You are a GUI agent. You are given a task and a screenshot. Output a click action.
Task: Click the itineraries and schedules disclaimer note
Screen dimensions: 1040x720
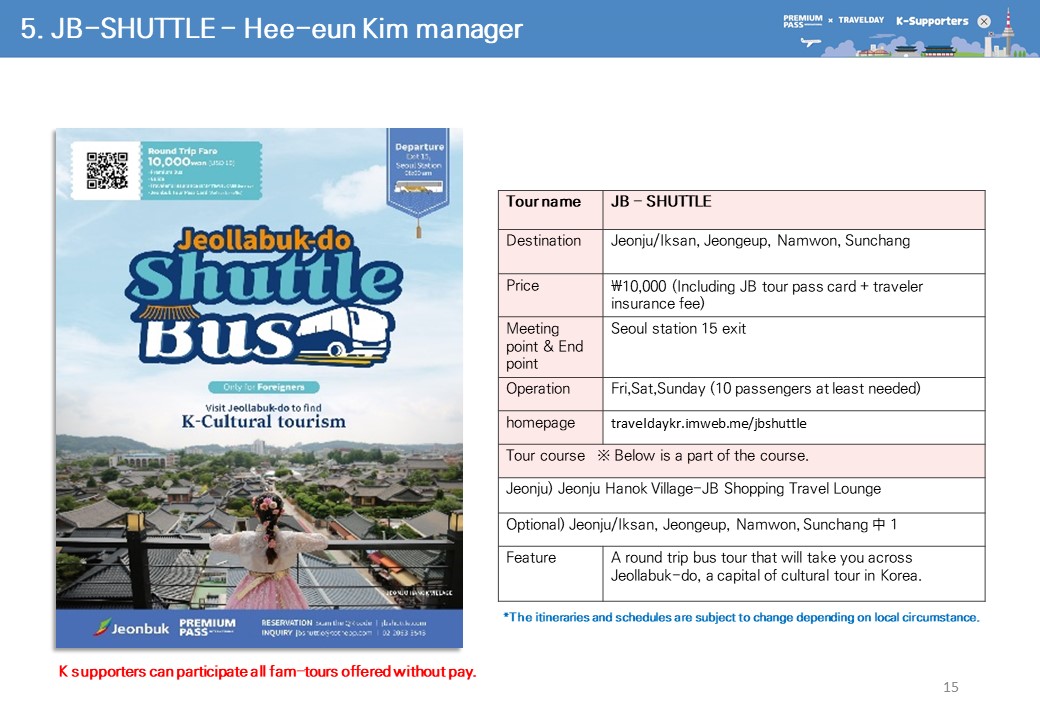click(741, 617)
